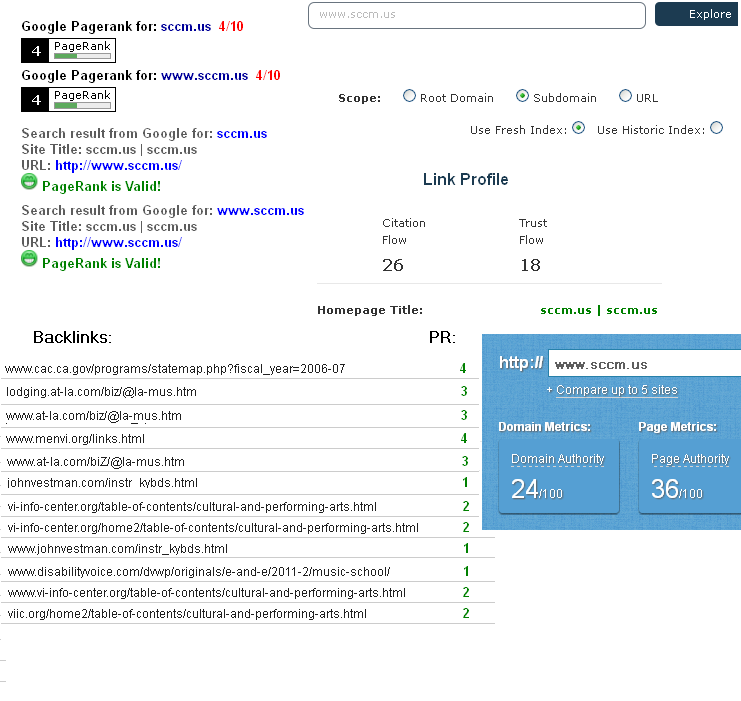Click backlink johnvestman.com/instr kybds.html
This screenshot has height=701, width=741.
[102, 483]
